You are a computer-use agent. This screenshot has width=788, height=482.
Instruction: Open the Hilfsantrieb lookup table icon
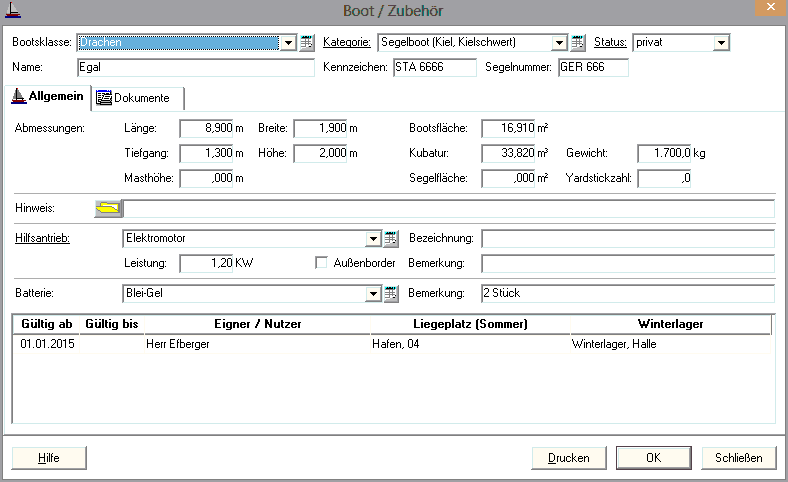pos(390,239)
